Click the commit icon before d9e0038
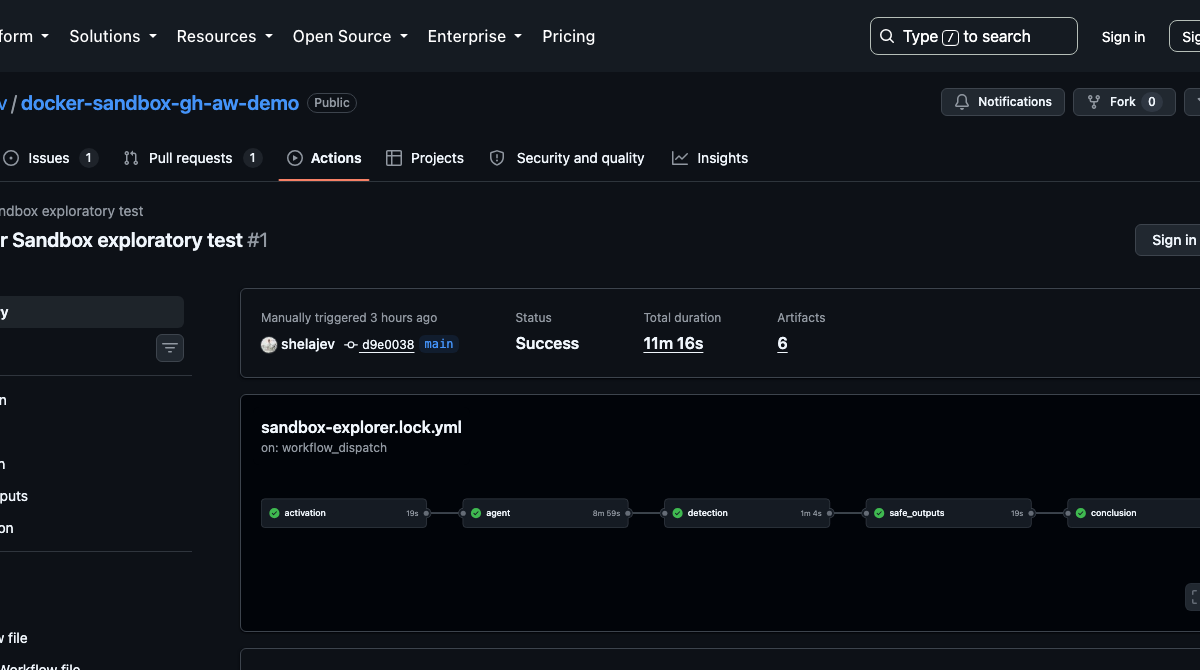This screenshot has width=1200, height=670. (351, 344)
